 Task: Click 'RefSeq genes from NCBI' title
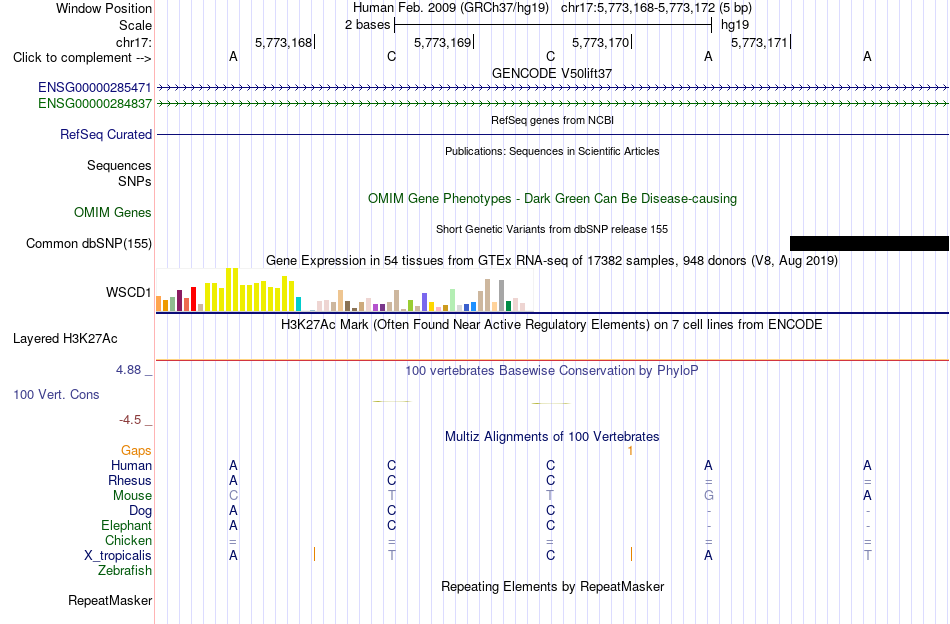tap(552, 120)
